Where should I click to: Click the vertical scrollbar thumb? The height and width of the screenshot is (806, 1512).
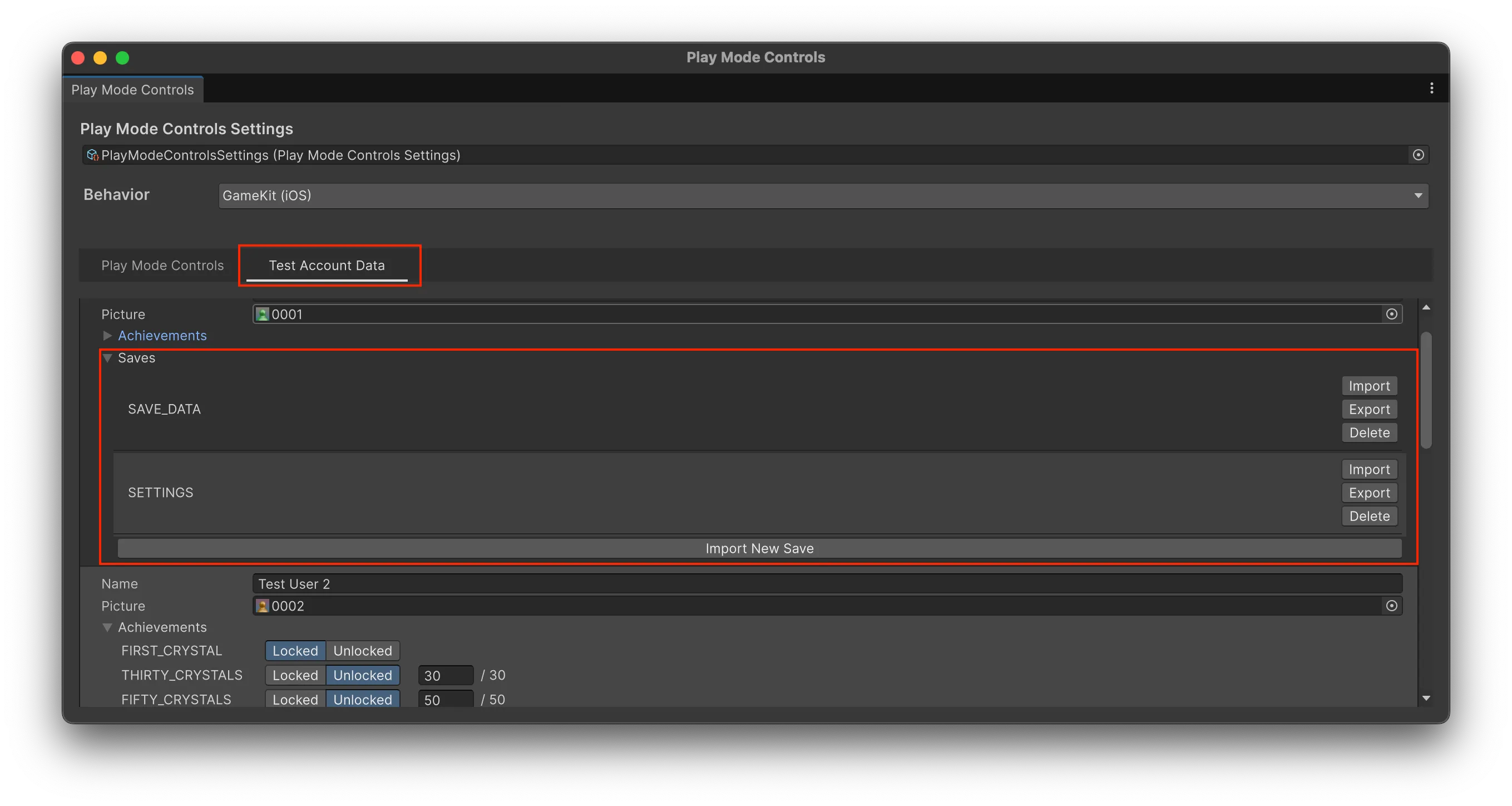tap(1426, 391)
